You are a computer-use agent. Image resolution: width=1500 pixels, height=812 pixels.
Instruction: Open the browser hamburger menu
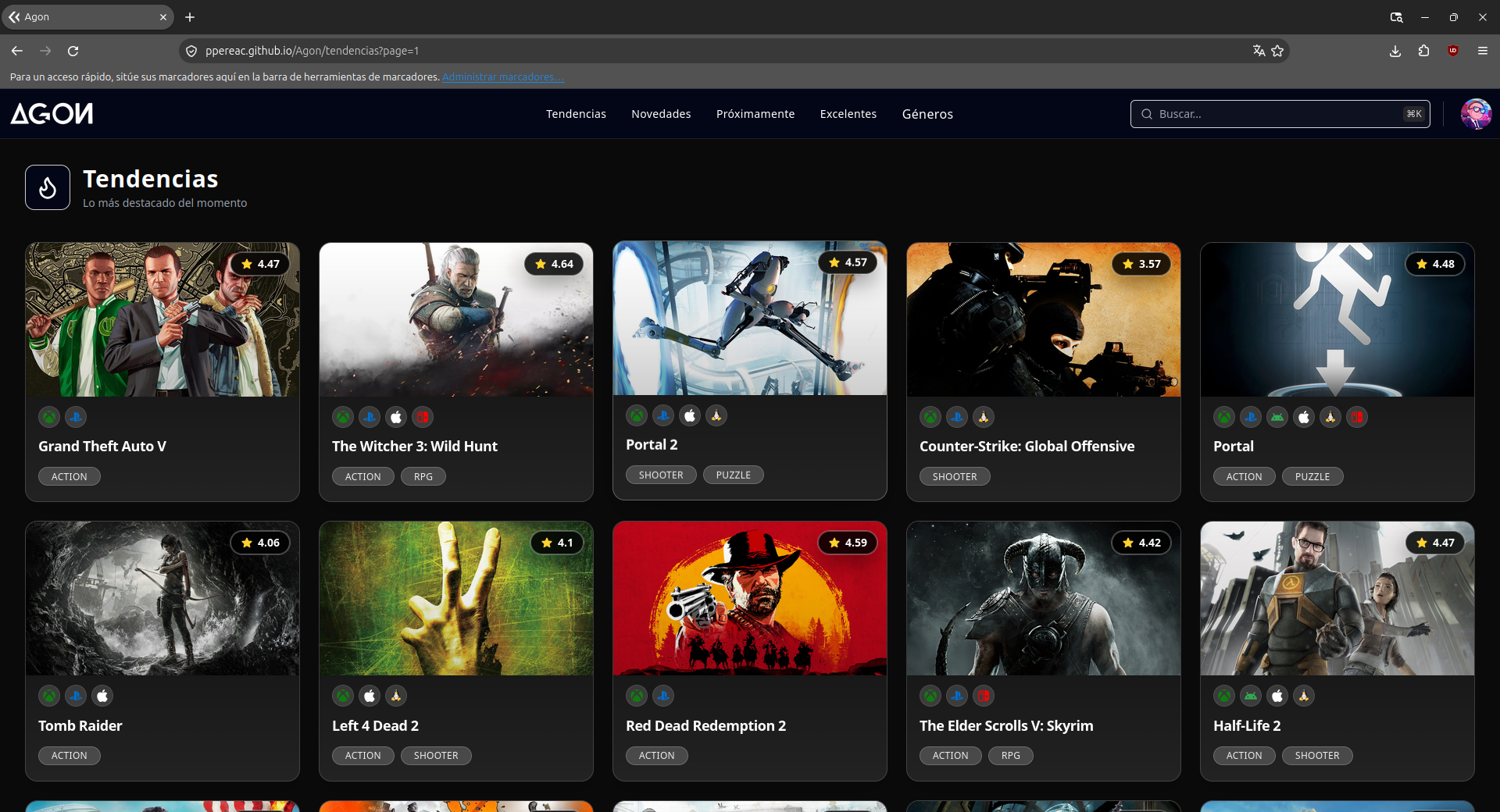[1482, 51]
